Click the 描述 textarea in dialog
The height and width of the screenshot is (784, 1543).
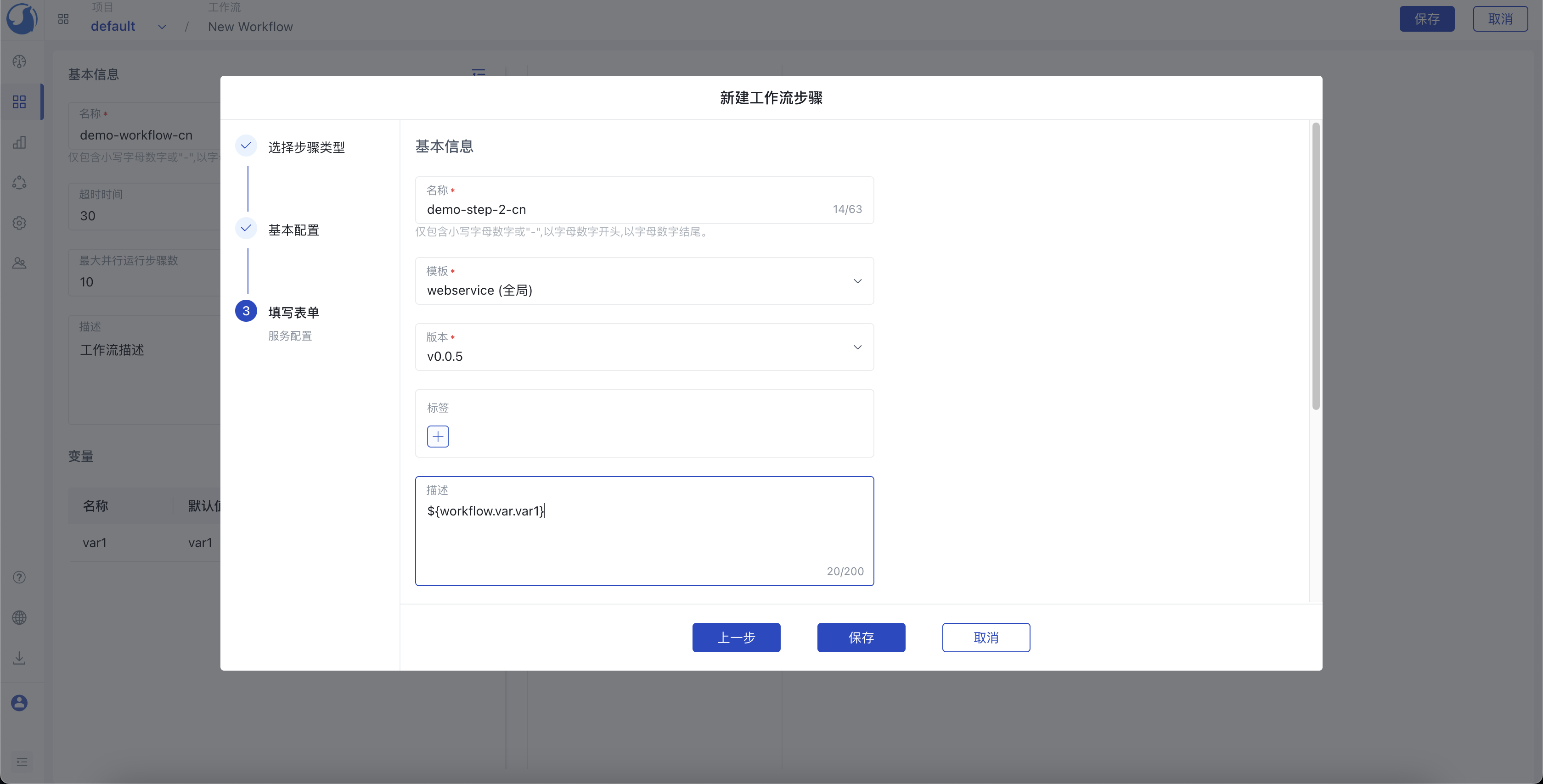click(644, 531)
